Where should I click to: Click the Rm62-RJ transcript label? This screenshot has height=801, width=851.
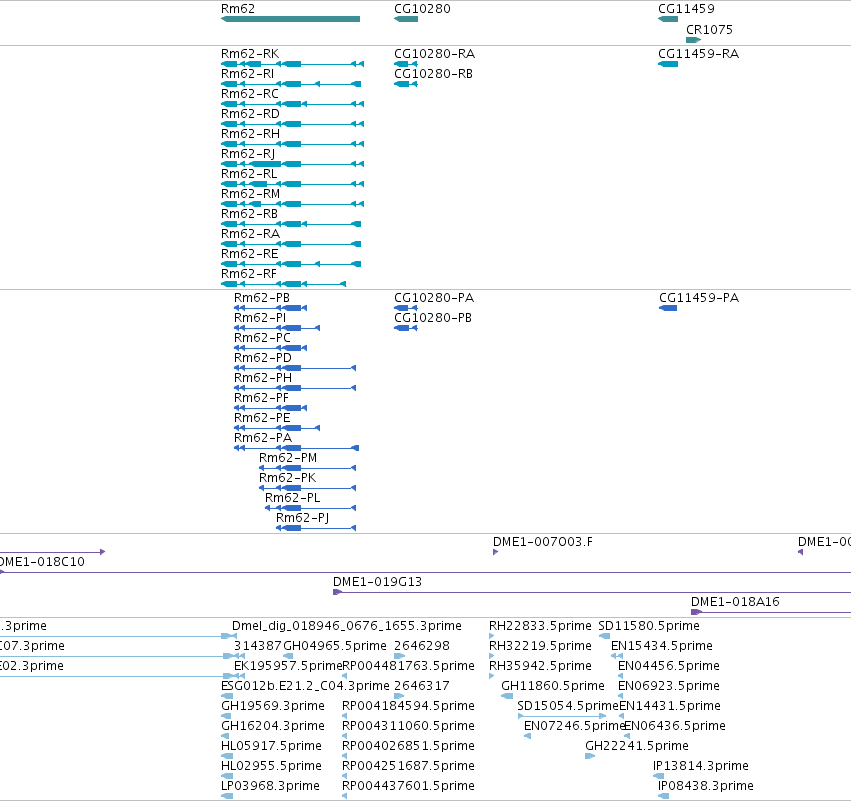248,154
